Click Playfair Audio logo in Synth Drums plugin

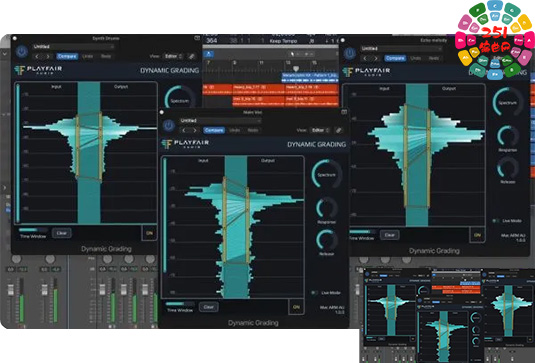pyautogui.click(x=38, y=70)
